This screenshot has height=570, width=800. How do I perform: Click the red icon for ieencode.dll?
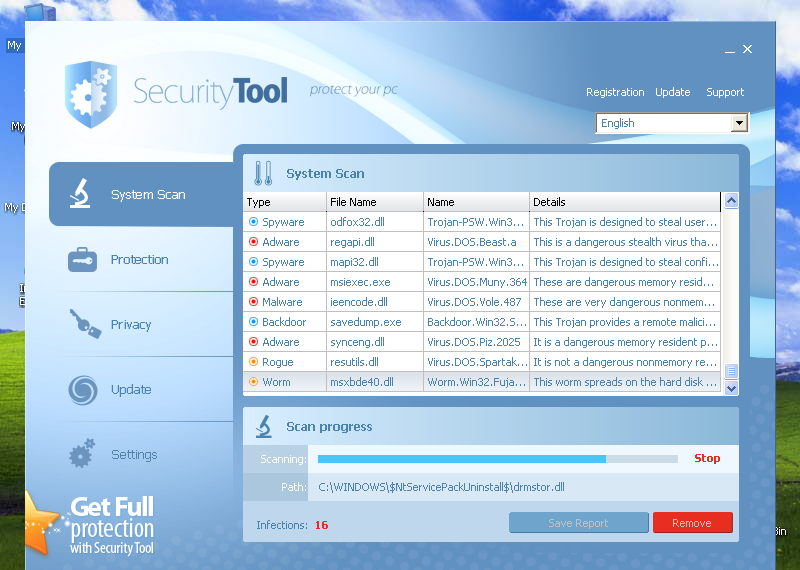pyautogui.click(x=253, y=302)
